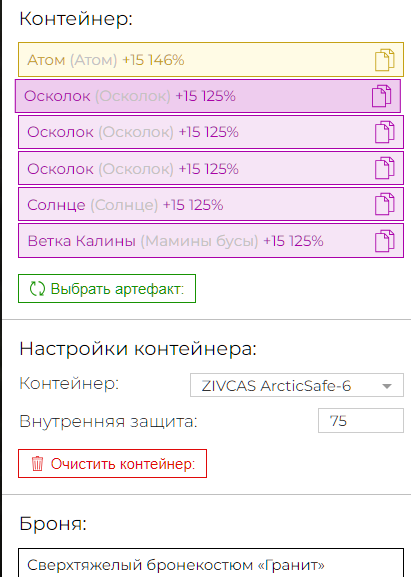Open the middle Осколок artifact entry
Viewport: 411px width, 577px height.
211,132
